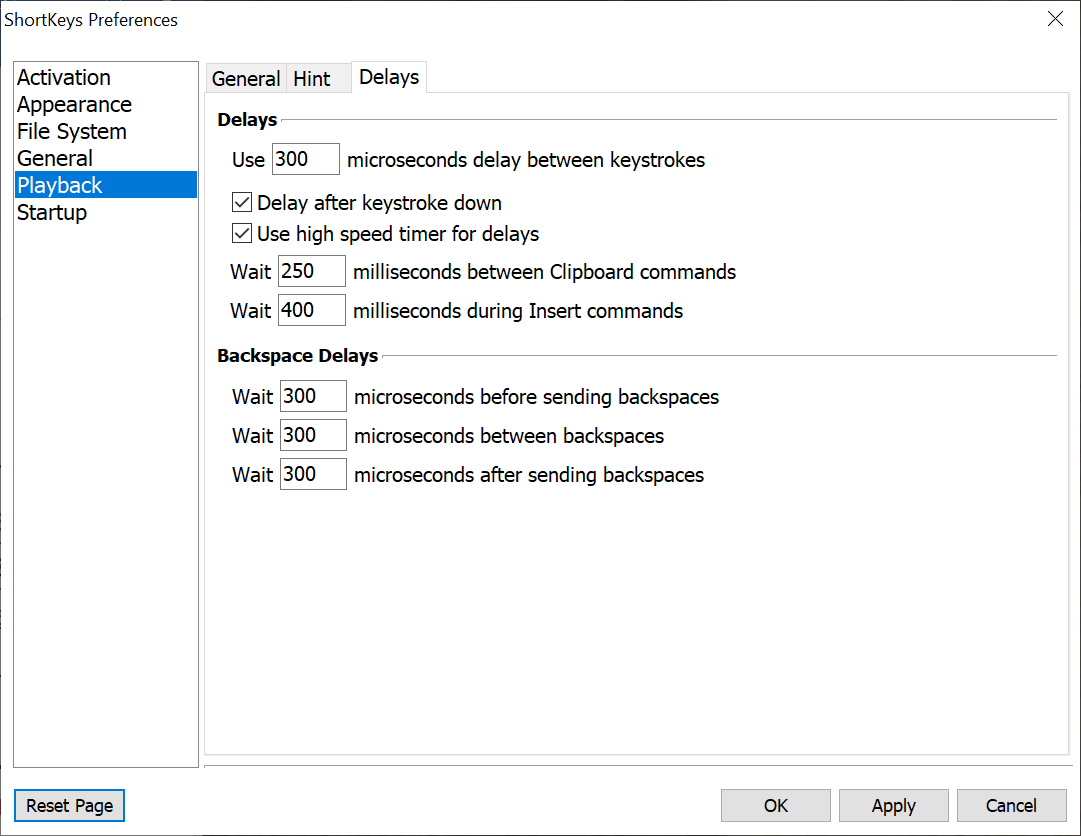Select the Playback category
Image resolution: width=1081 pixels, height=836 pixels.
60,186
